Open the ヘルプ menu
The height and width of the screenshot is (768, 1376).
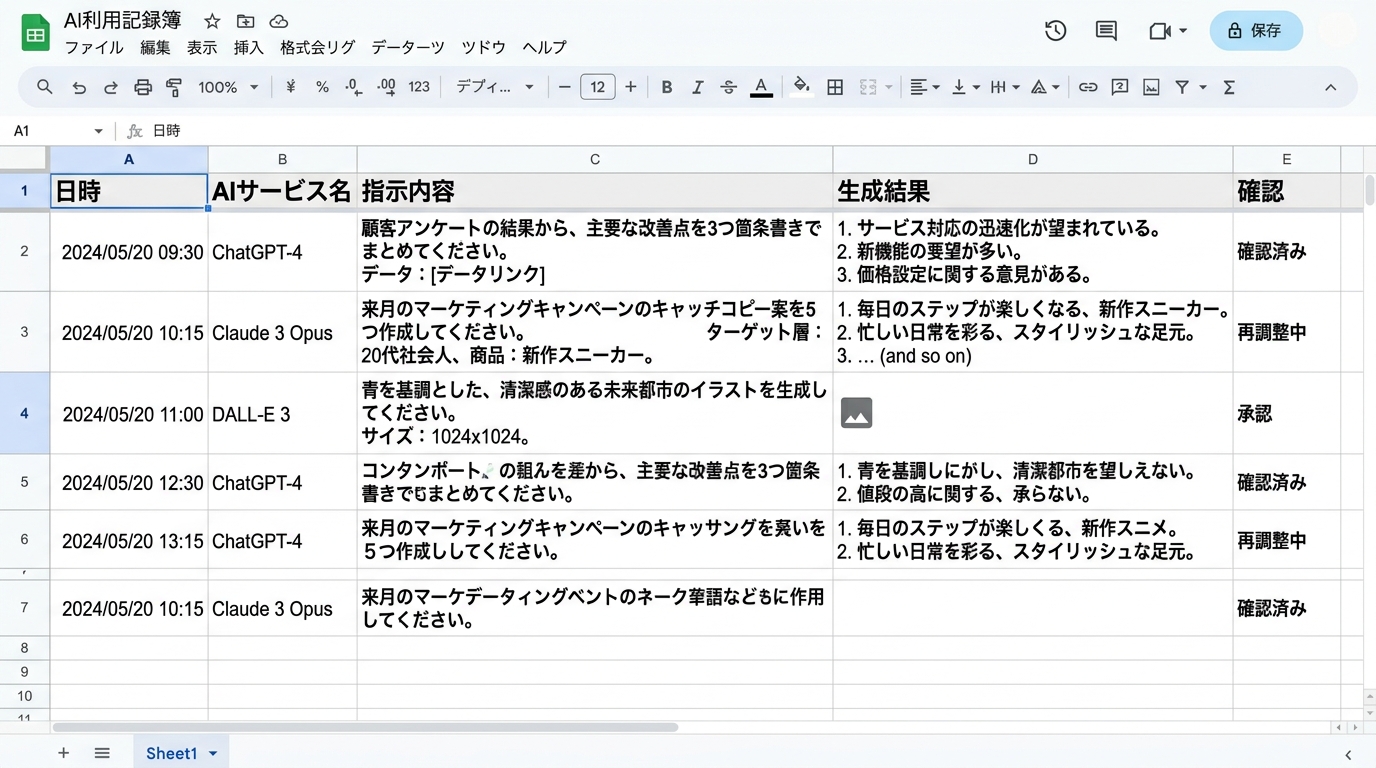click(x=544, y=47)
